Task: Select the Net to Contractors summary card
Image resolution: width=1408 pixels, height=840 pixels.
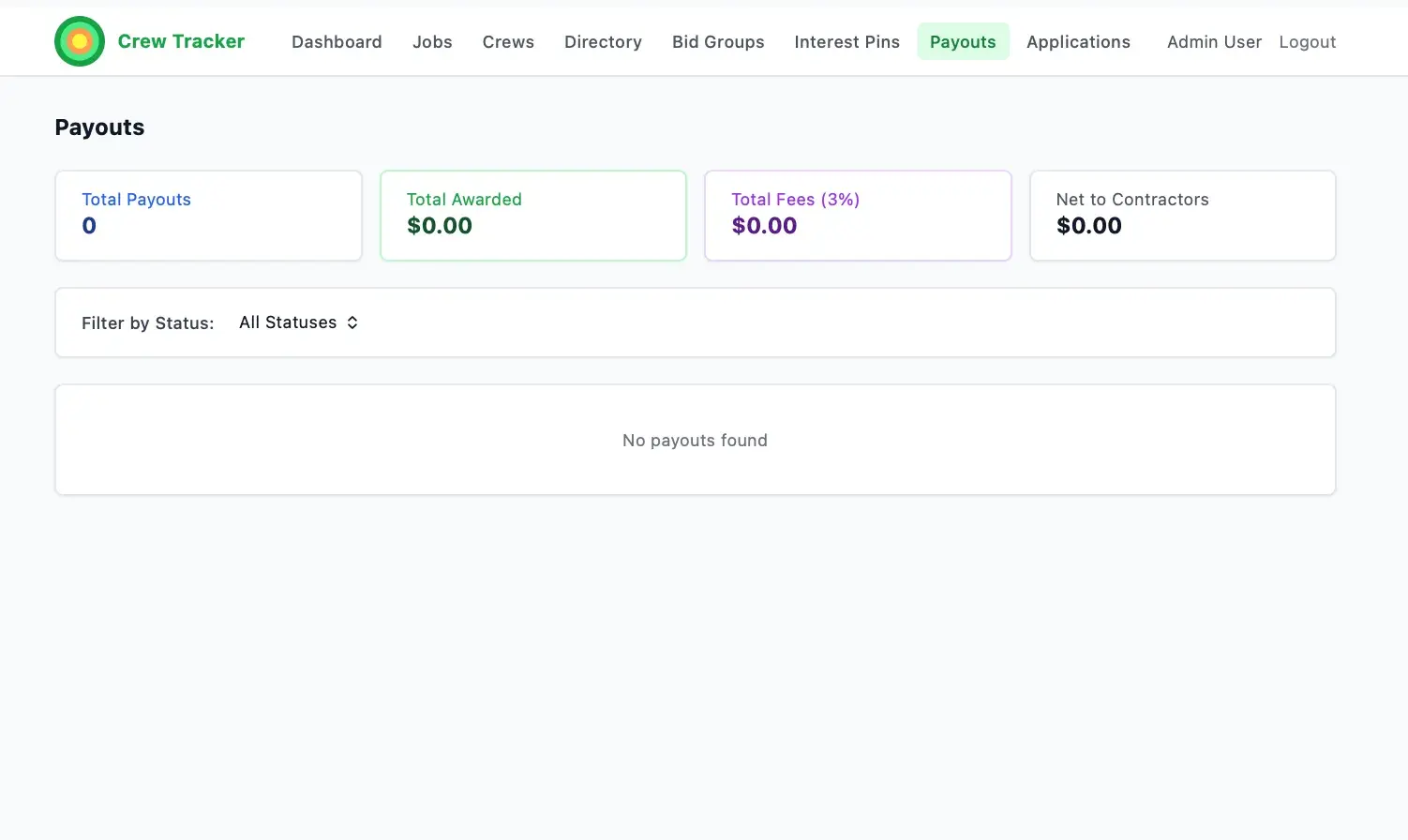Action: [x=1182, y=216]
